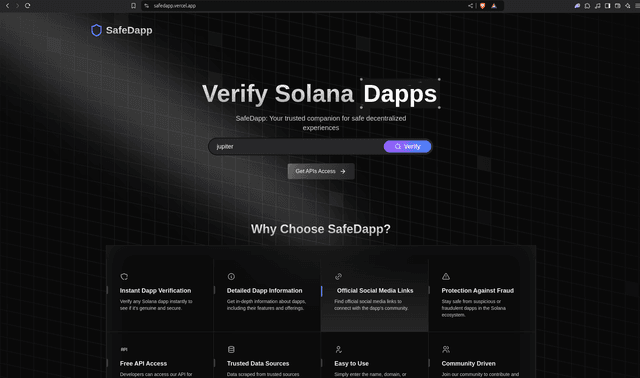The width and height of the screenshot is (640, 378).
Task: Open site settings icon beside the URL
Action: (147, 6)
